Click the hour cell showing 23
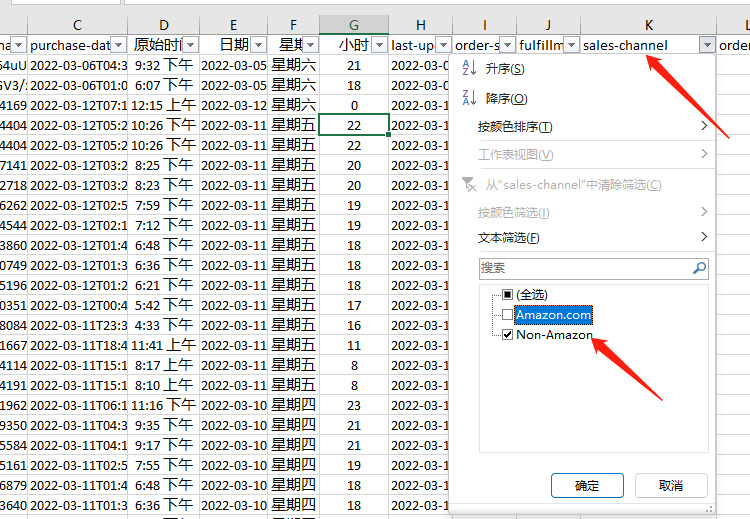The height and width of the screenshot is (519, 750). (x=354, y=405)
